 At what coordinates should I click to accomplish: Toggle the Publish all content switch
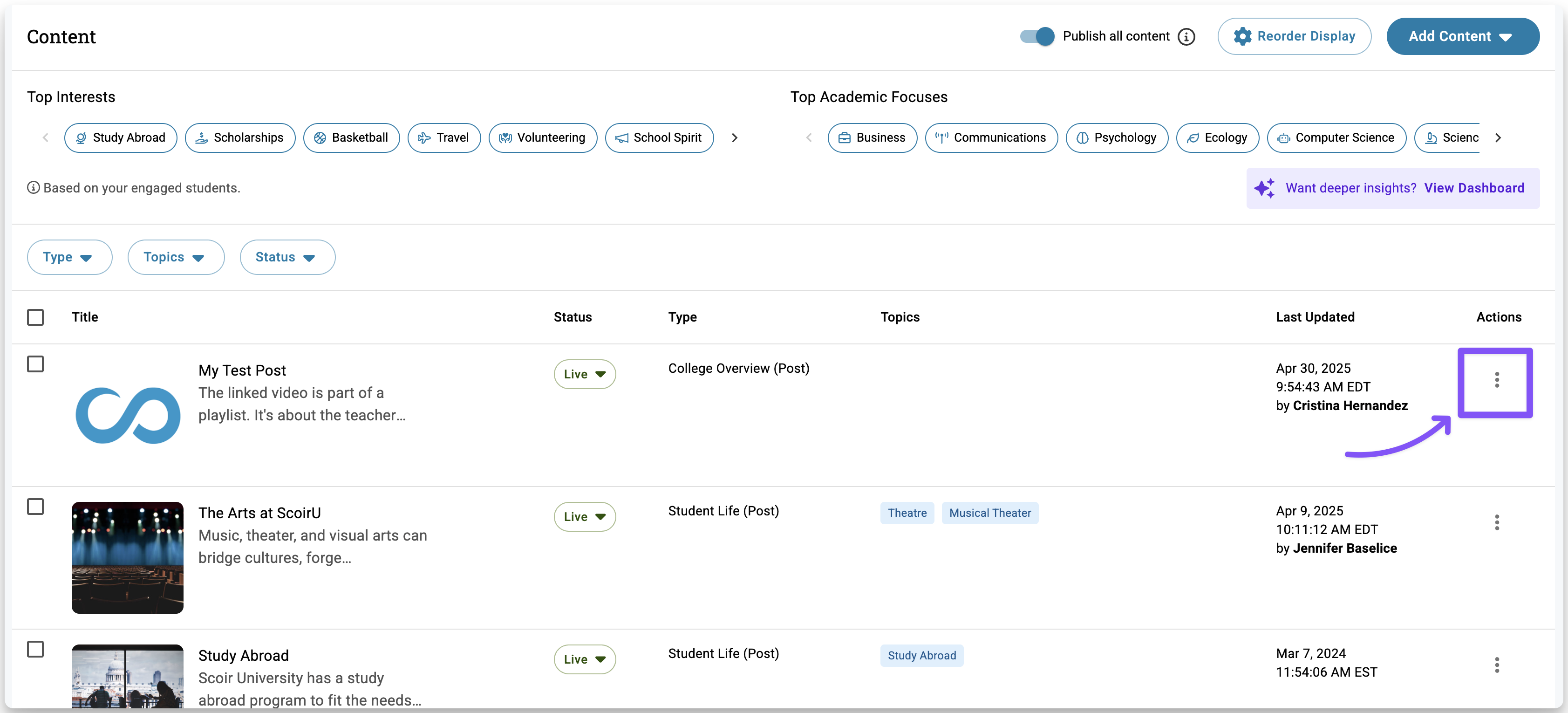1037,36
